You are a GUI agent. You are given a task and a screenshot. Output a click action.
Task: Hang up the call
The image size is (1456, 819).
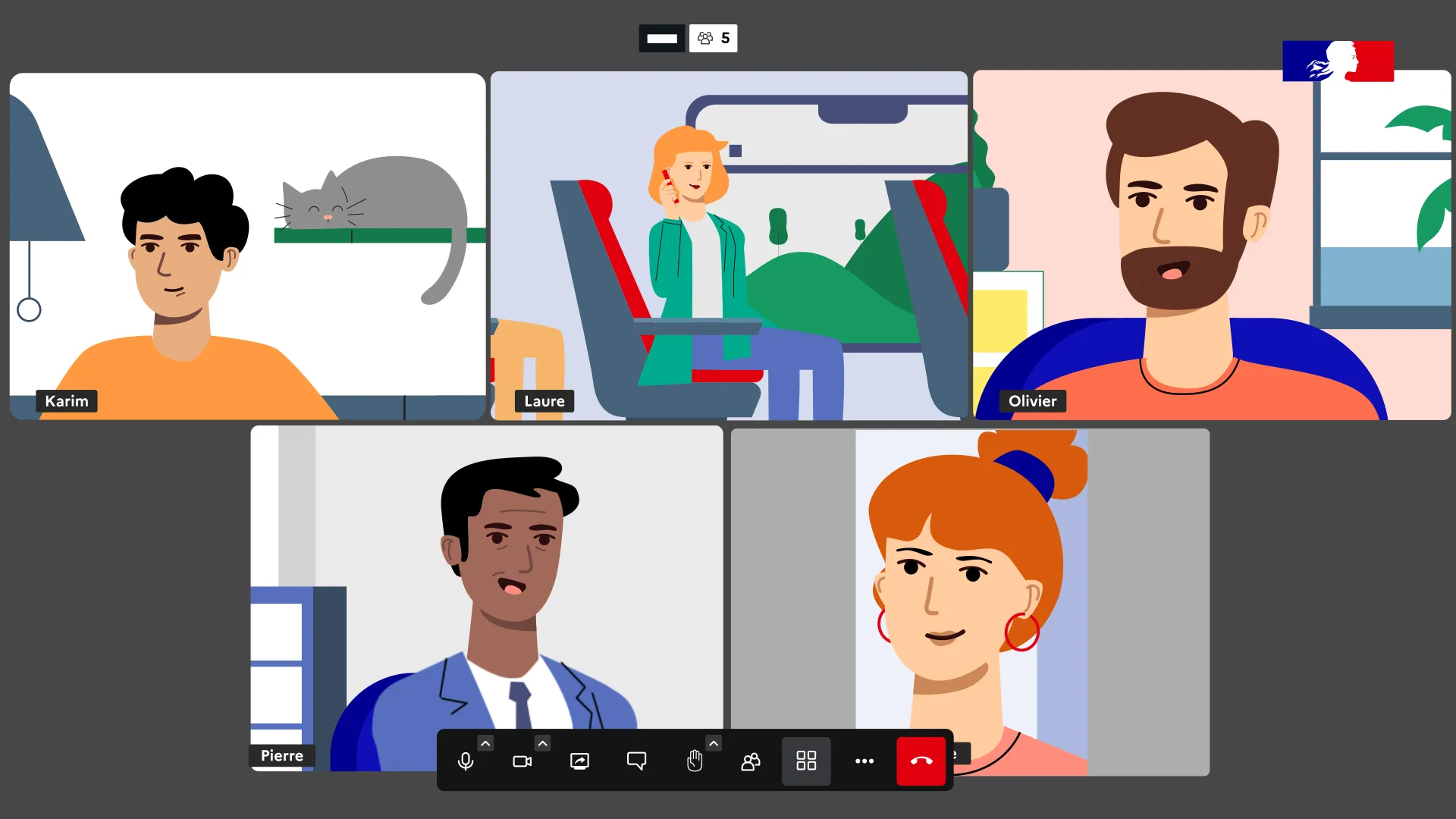tap(921, 761)
